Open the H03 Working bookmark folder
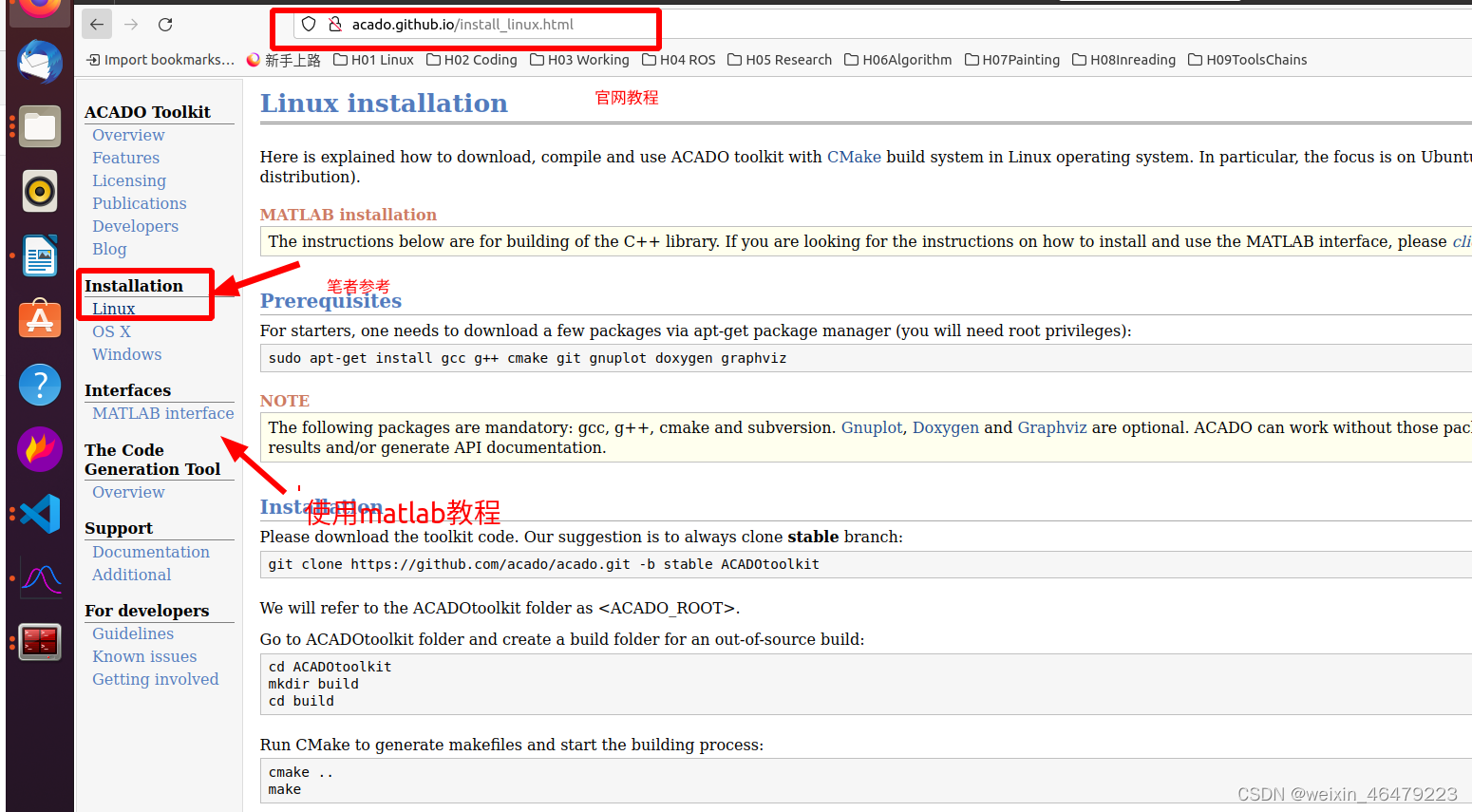This screenshot has width=1472, height=812. 579,60
